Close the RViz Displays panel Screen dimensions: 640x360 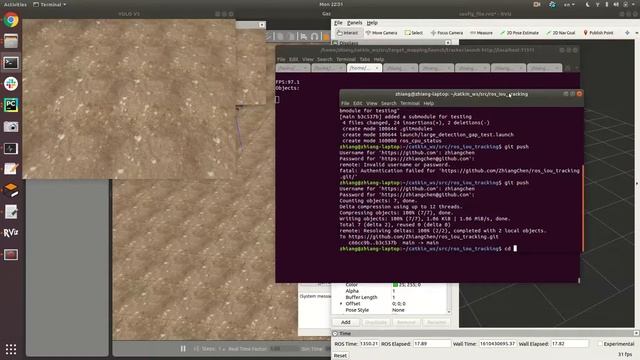point(448,42)
